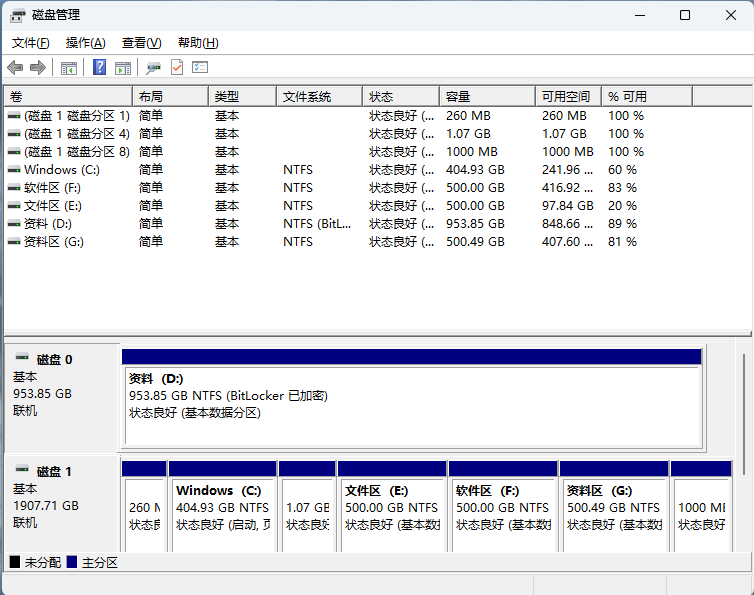This screenshot has height=595, width=754.
Task: Select Windows (C:) row in volume list
Action: (64, 170)
